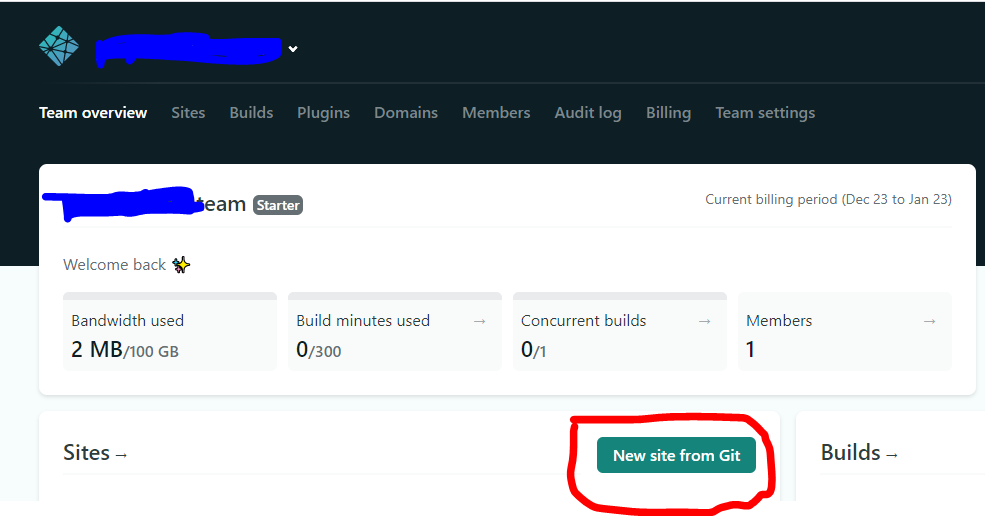The height and width of the screenshot is (516, 985).
Task: Click the Concurrent builds progress bar
Action: [619, 296]
